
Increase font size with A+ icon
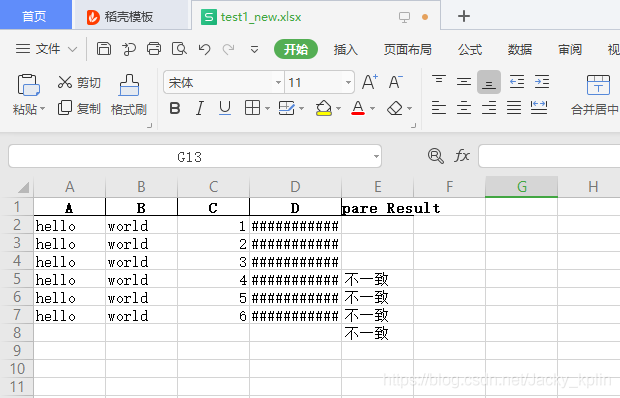(370, 82)
